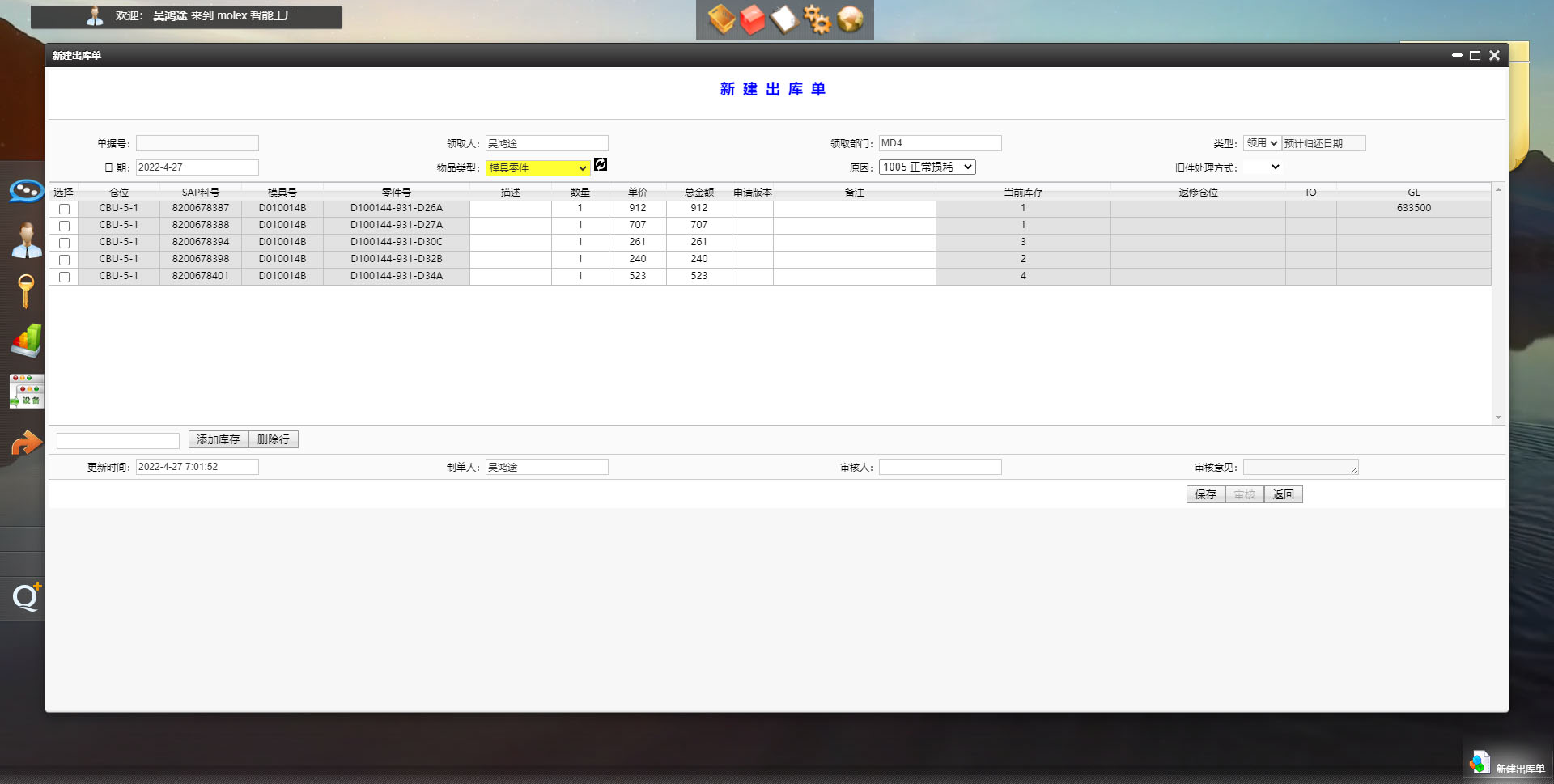Click the 删除行 button

[x=273, y=439]
